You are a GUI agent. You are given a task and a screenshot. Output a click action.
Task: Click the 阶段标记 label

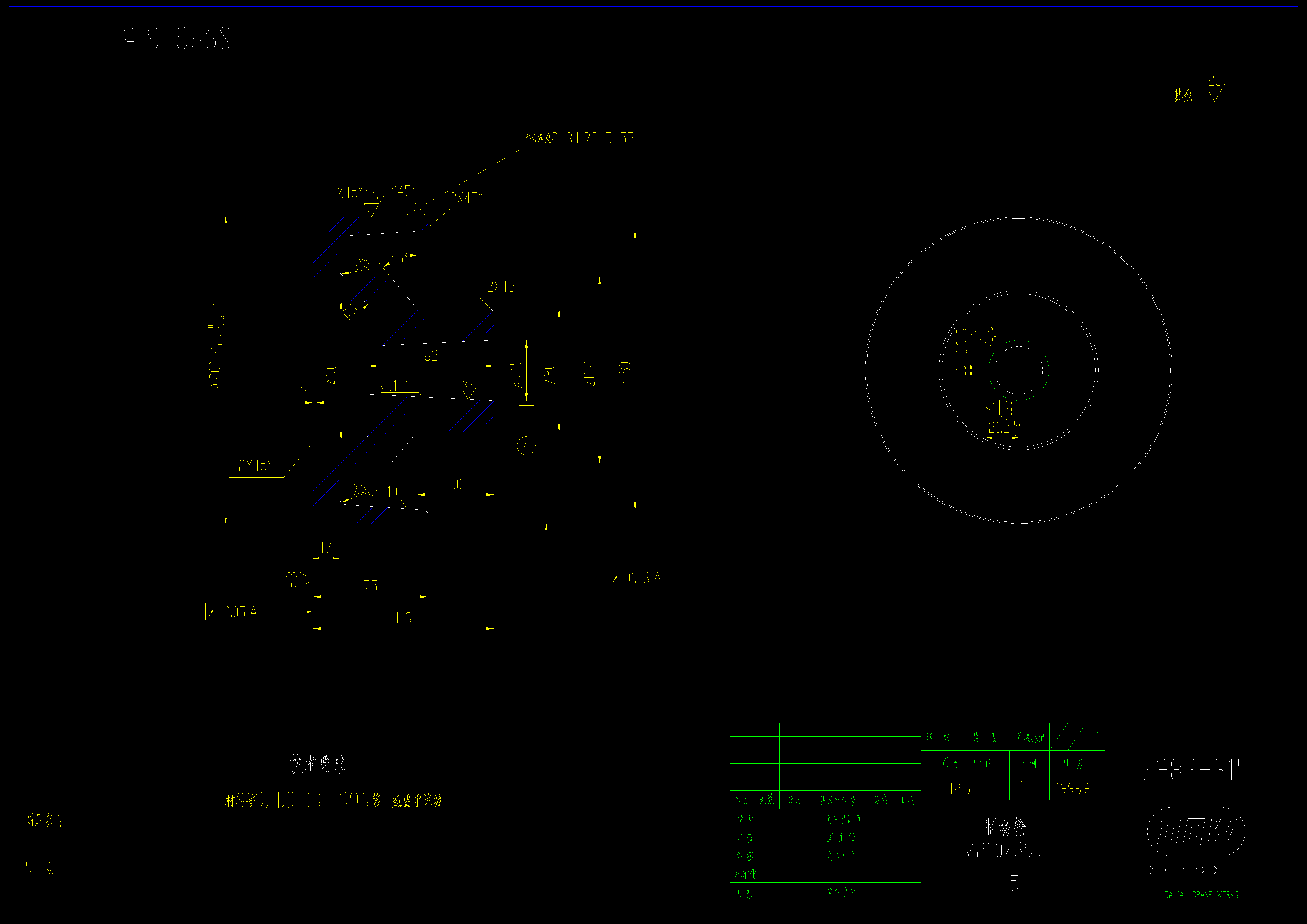(x=1031, y=738)
